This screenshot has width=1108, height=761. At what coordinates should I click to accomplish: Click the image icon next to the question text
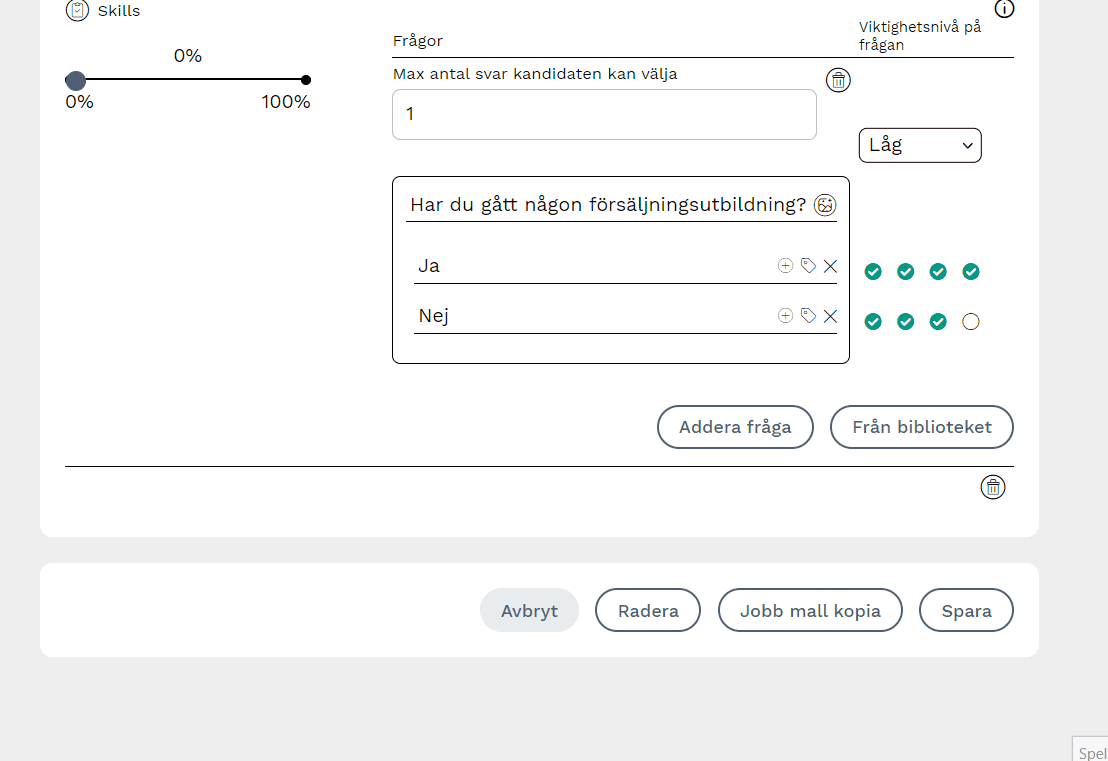point(824,205)
